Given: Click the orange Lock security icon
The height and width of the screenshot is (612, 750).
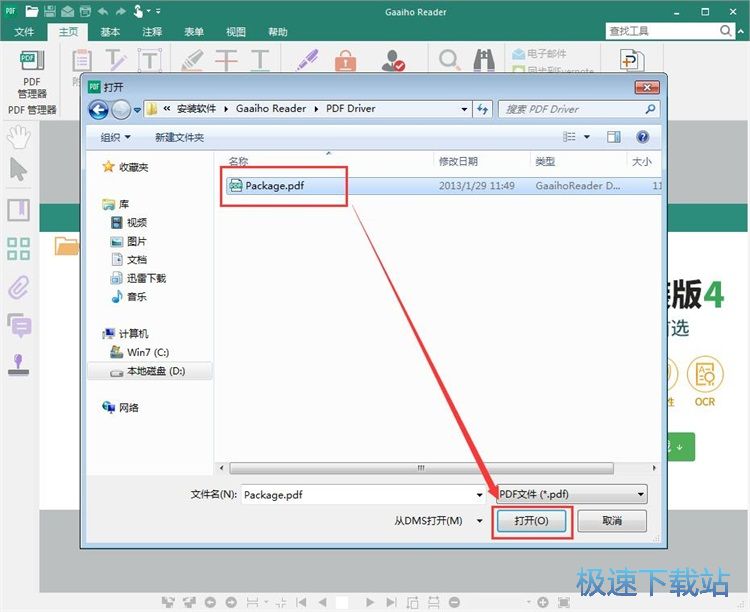Looking at the screenshot, I should click(x=345, y=60).
